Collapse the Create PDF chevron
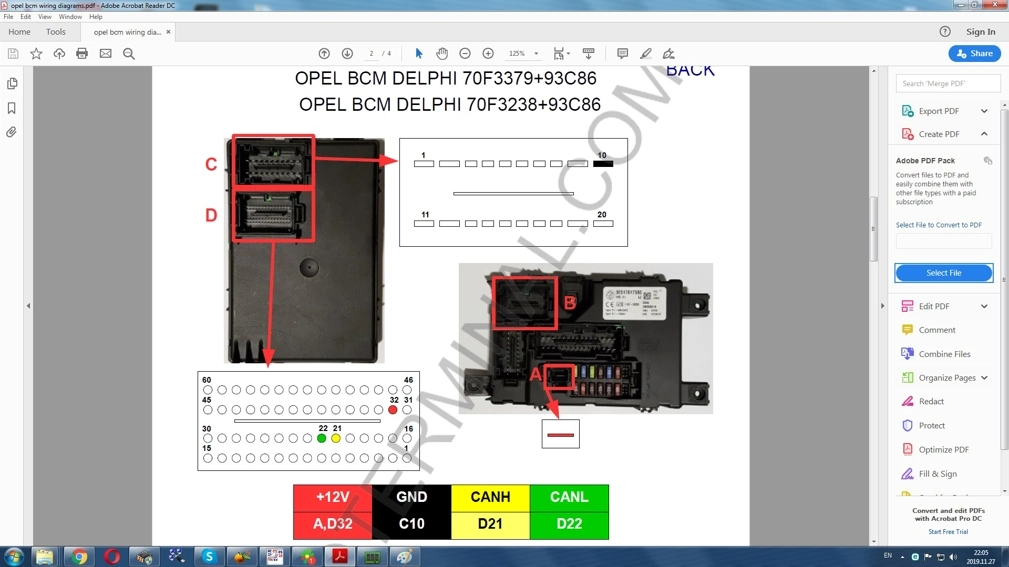Image resolution: width=1009 pixels, height=567 pixels. click(x=984, y=134)
